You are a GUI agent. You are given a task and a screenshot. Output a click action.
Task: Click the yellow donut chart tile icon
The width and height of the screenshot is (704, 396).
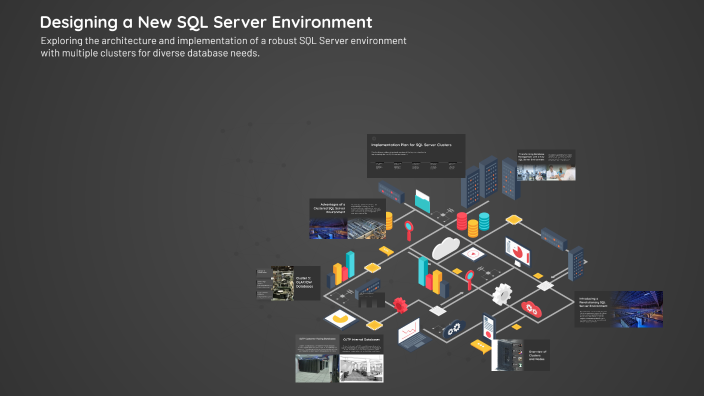(x=340, y=319)
